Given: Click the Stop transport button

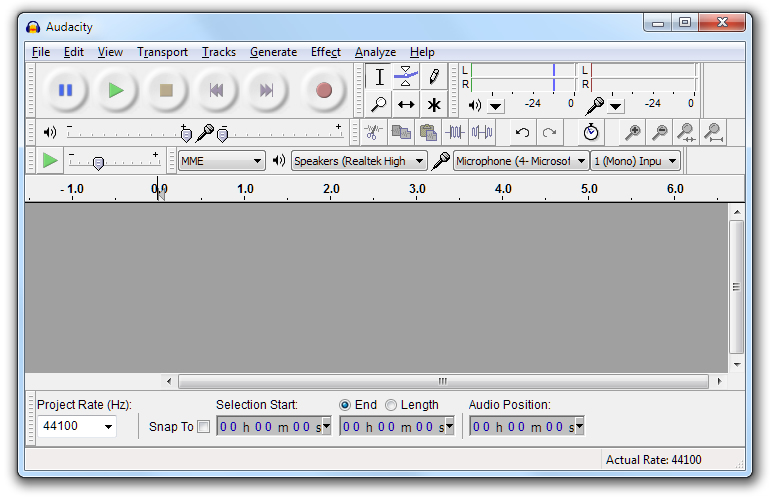Looking at the screenshot, I should pyautogui.click(x=166, y=91).
